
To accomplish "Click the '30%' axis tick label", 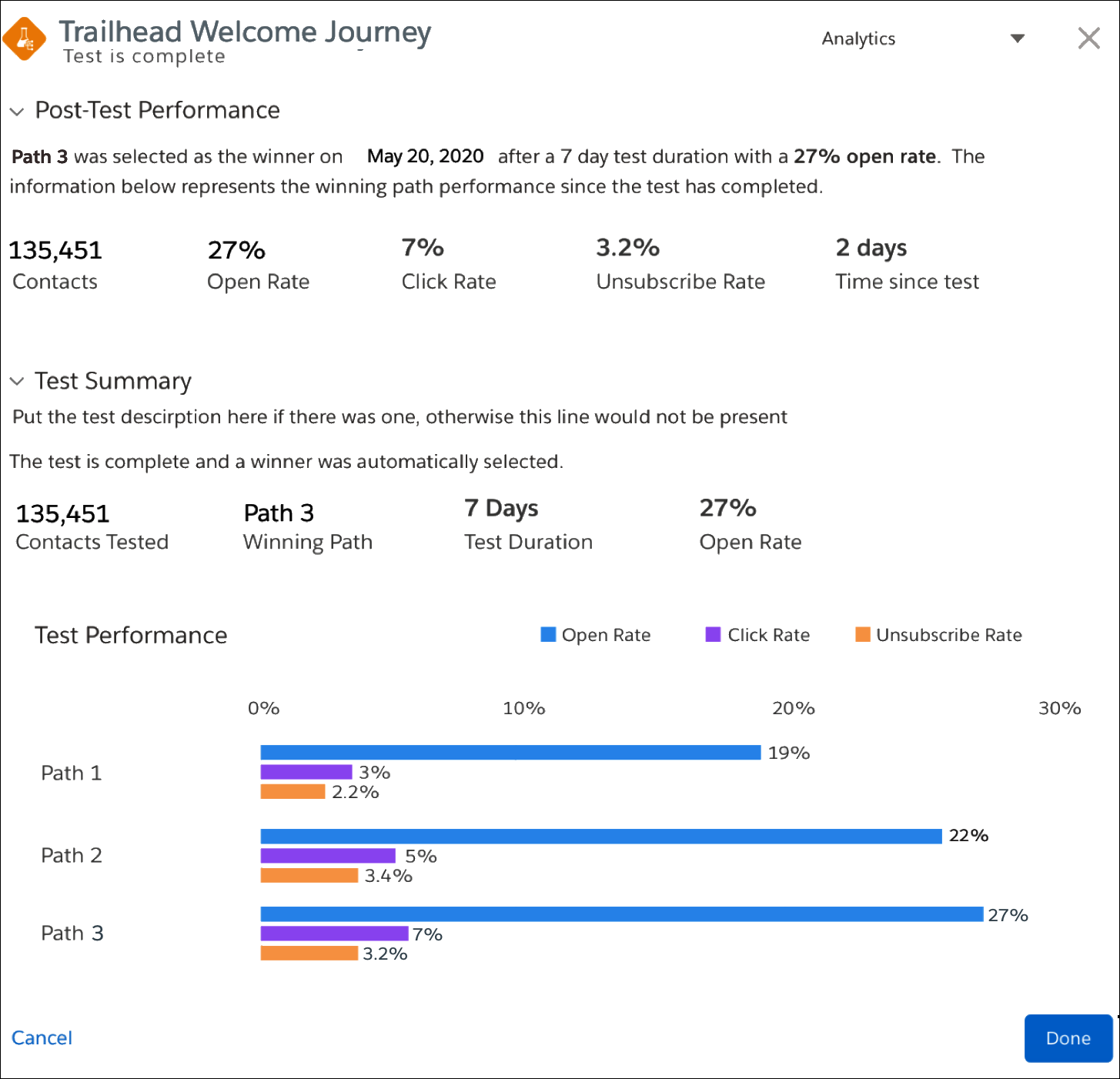I will coord(1060,708).
